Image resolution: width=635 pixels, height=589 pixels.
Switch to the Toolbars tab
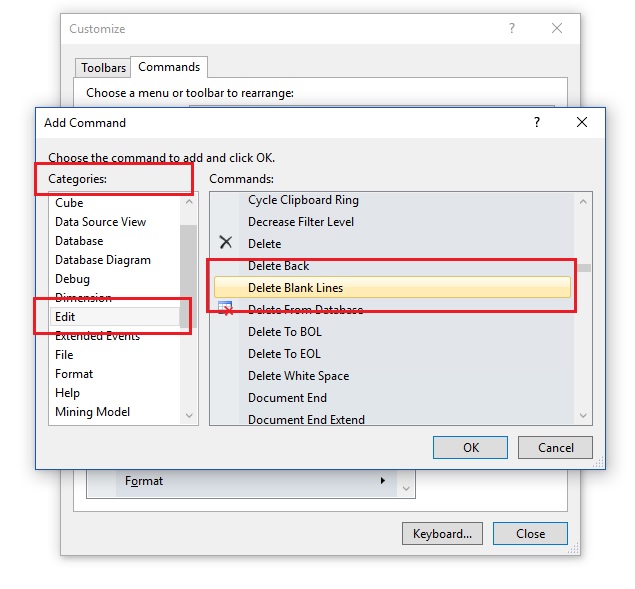coord(103,68)
